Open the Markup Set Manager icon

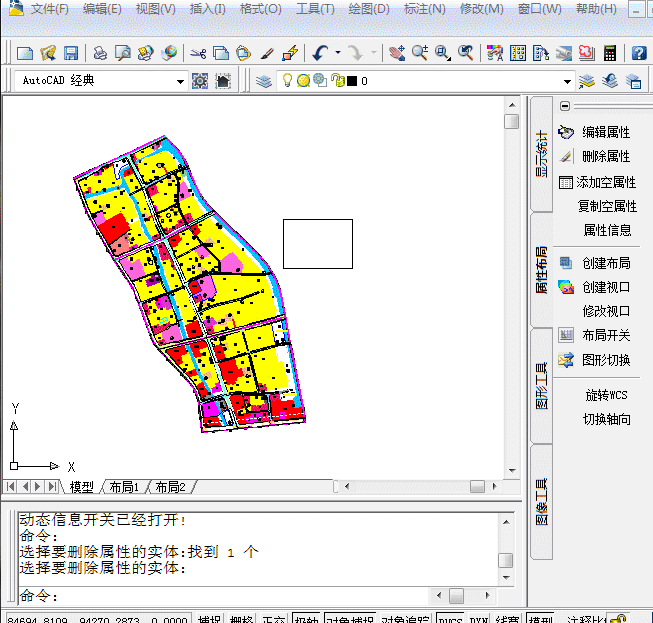(586, 53)
